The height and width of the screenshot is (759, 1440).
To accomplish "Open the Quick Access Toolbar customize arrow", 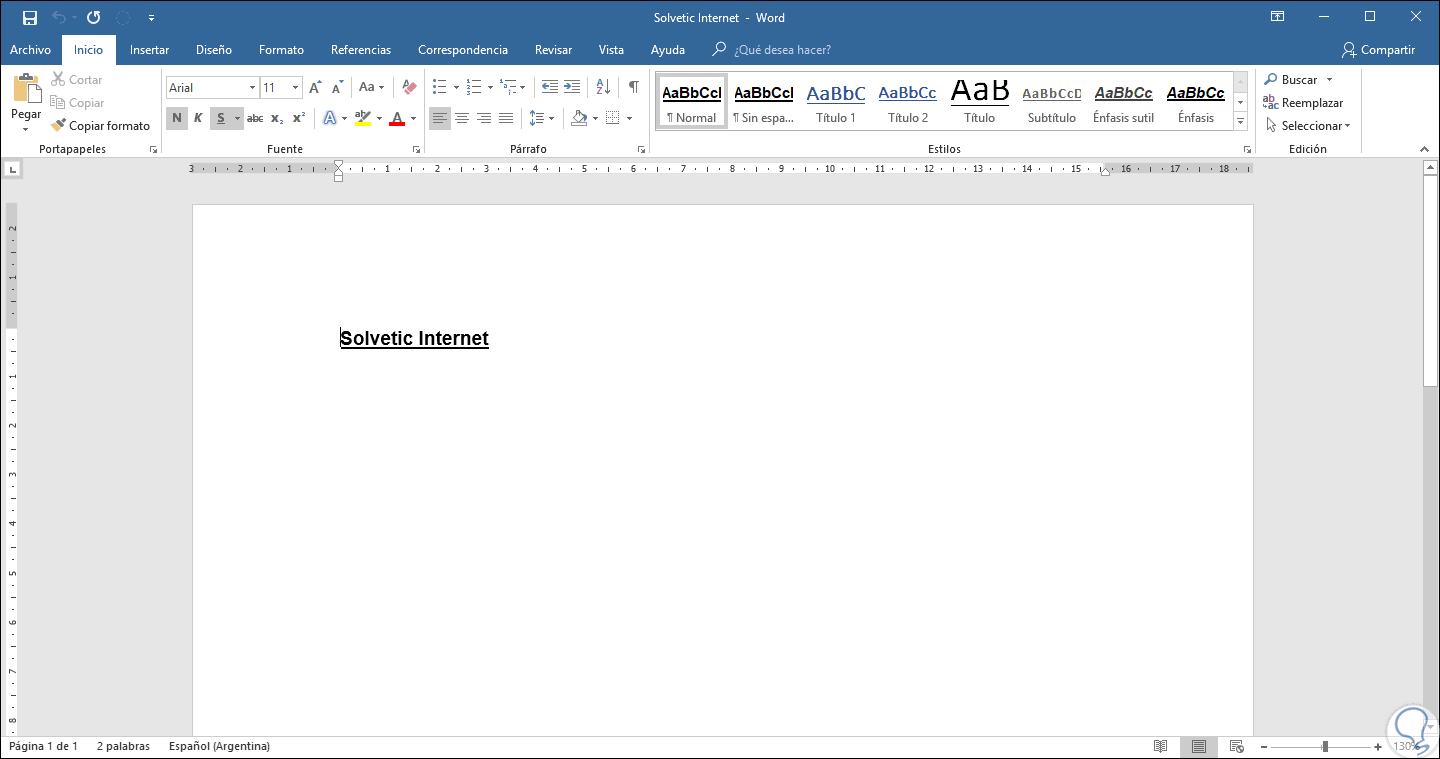I will click(151, 18).
